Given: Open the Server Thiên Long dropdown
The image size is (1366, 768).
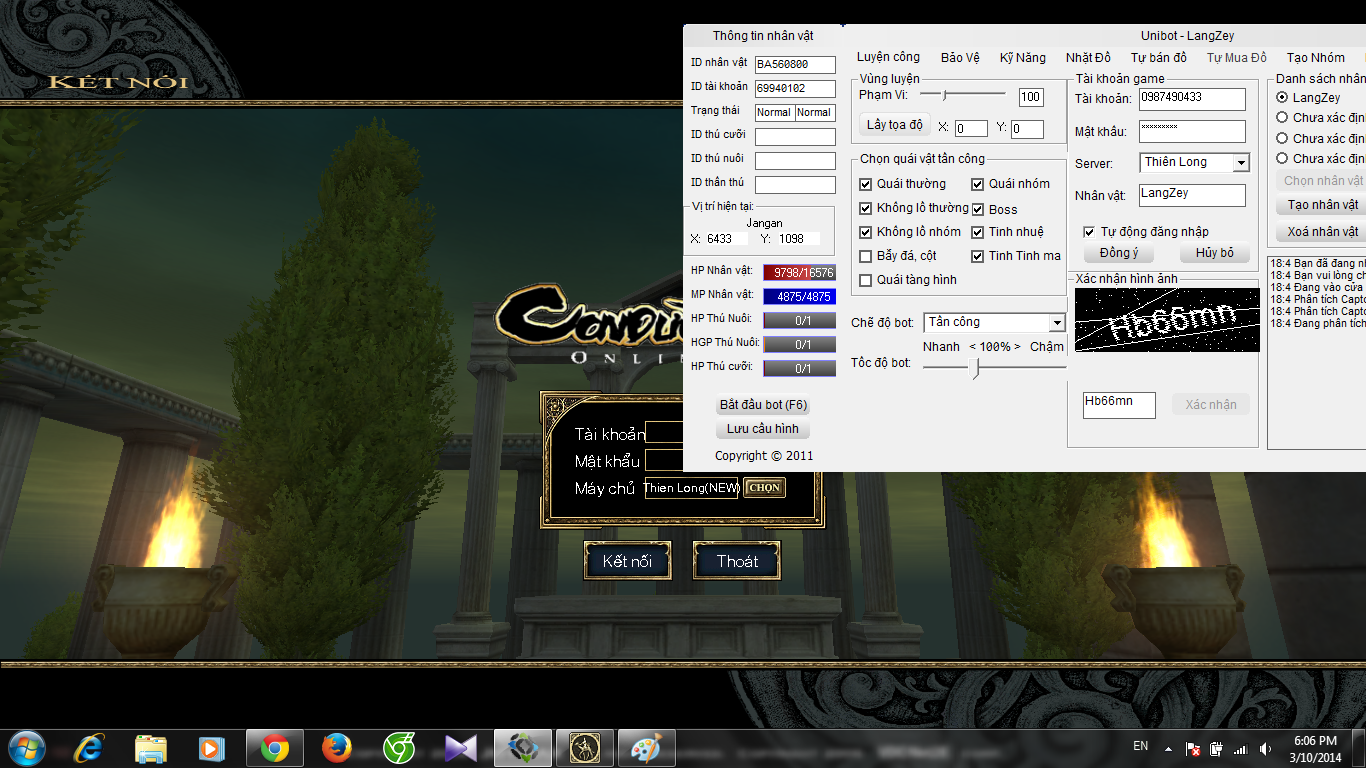Looking at the screenshot, I should 1241,163.
